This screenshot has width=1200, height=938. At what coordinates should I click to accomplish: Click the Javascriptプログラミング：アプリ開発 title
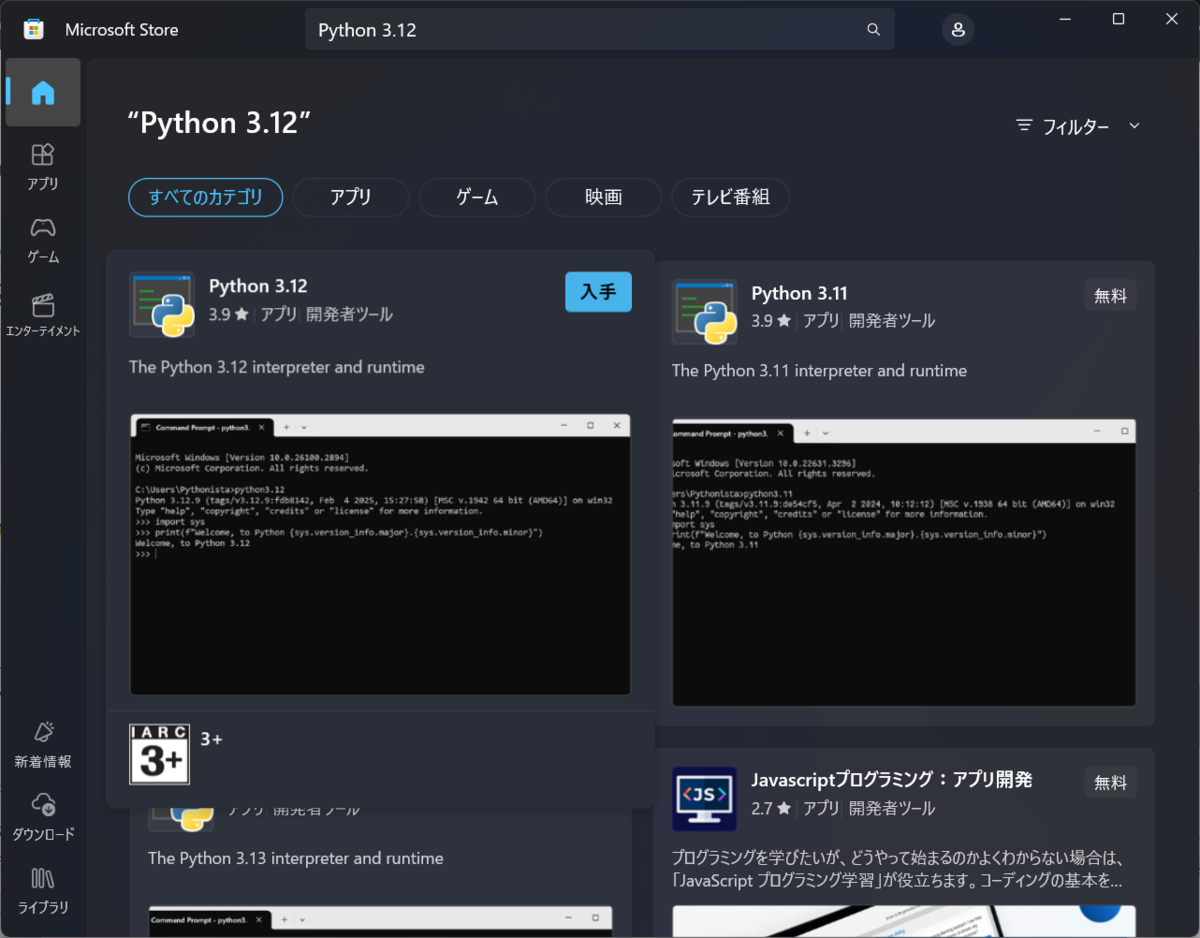[x=892, y=780]
